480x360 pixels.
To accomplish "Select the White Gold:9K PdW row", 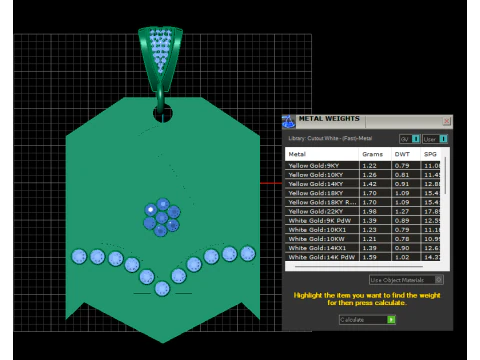I will click(363, 221).
